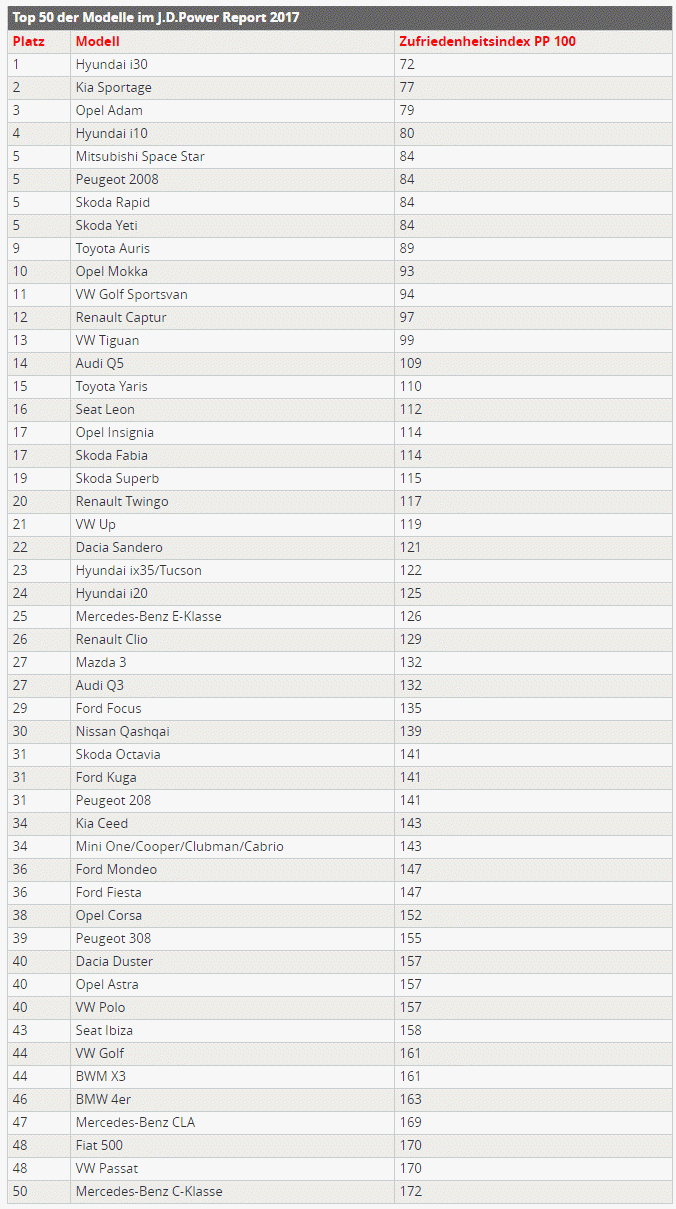Click the rank number 50
Screen dimensions: 676x1209
click(20, 1191)
